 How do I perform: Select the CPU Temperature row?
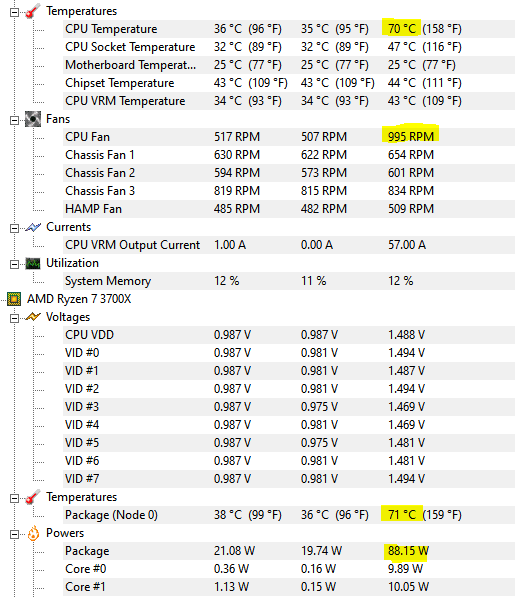pos(289,29)
